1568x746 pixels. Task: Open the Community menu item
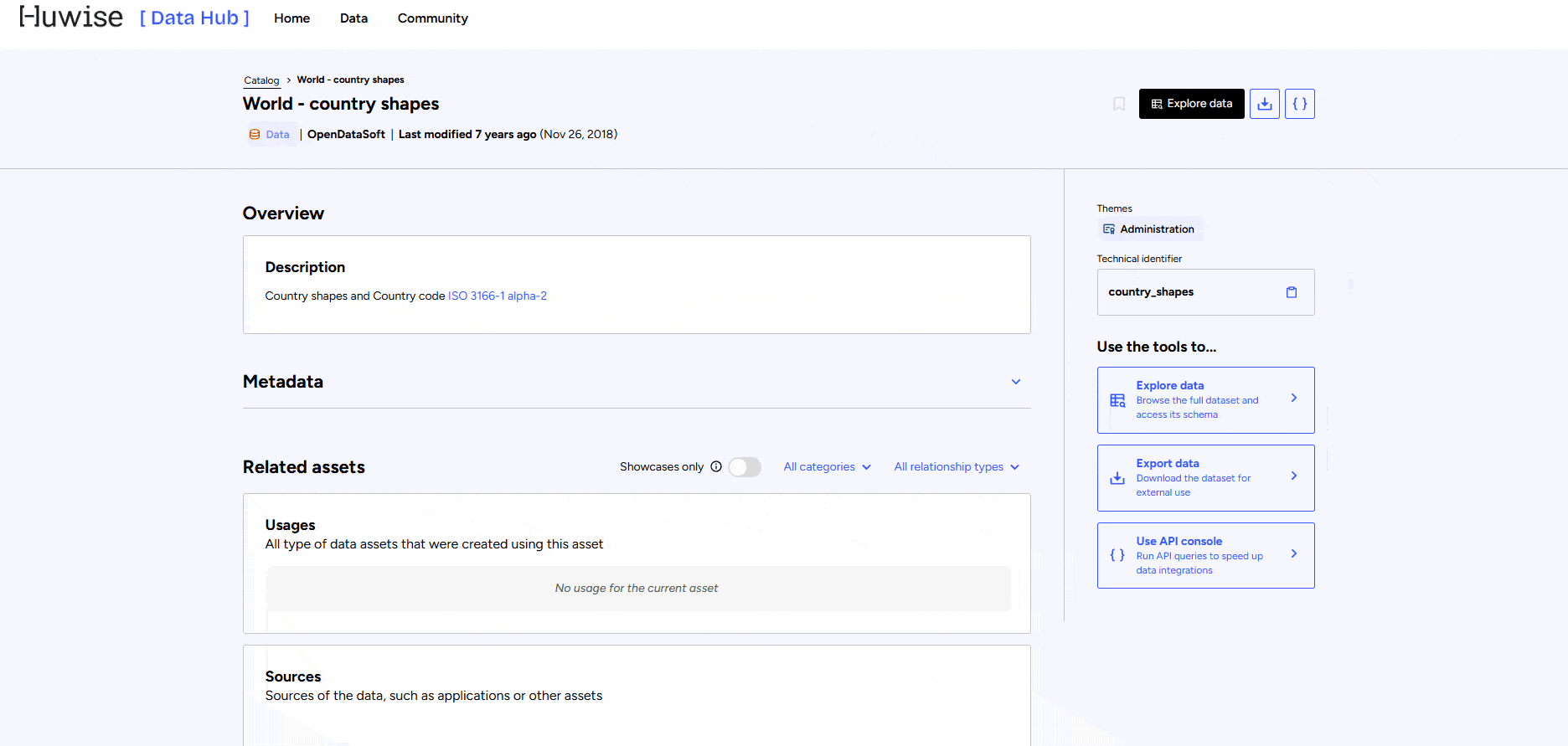[432, 18]
